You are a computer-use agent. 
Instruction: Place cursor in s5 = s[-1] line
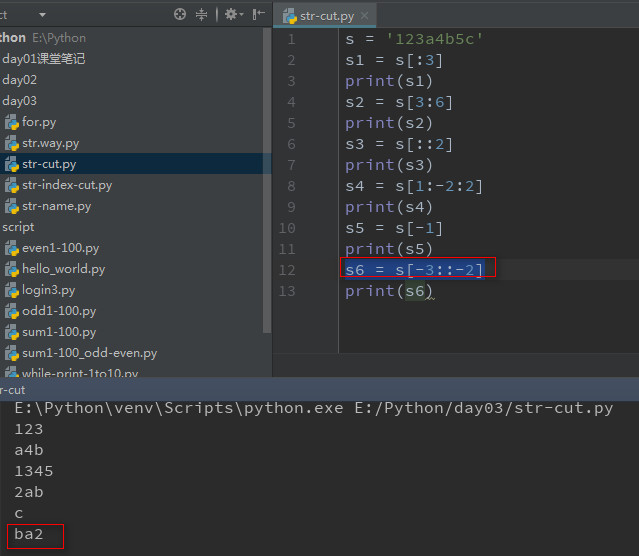[394, 228]
